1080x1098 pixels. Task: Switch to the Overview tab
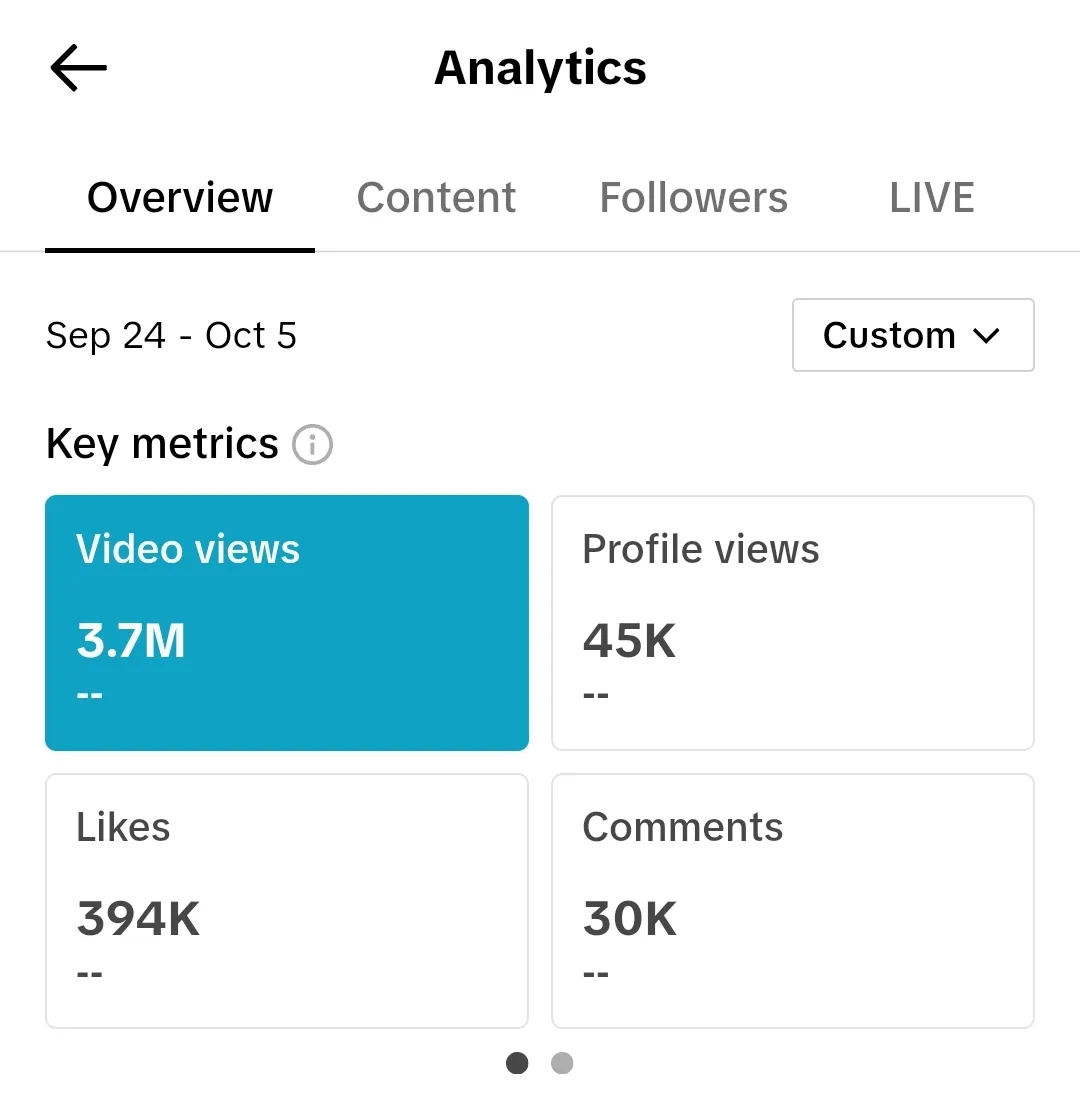pos(180,198)
